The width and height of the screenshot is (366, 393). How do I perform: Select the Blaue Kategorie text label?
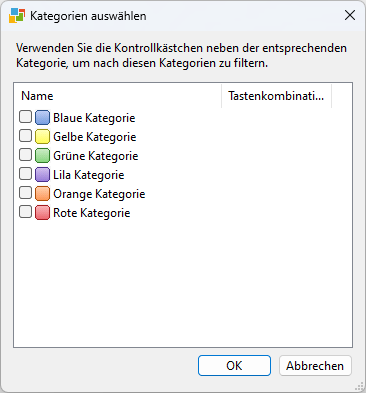(94, 118)
